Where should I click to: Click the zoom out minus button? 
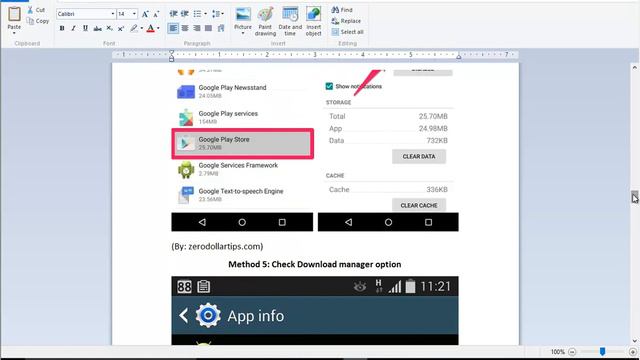[x=572, y=351]
